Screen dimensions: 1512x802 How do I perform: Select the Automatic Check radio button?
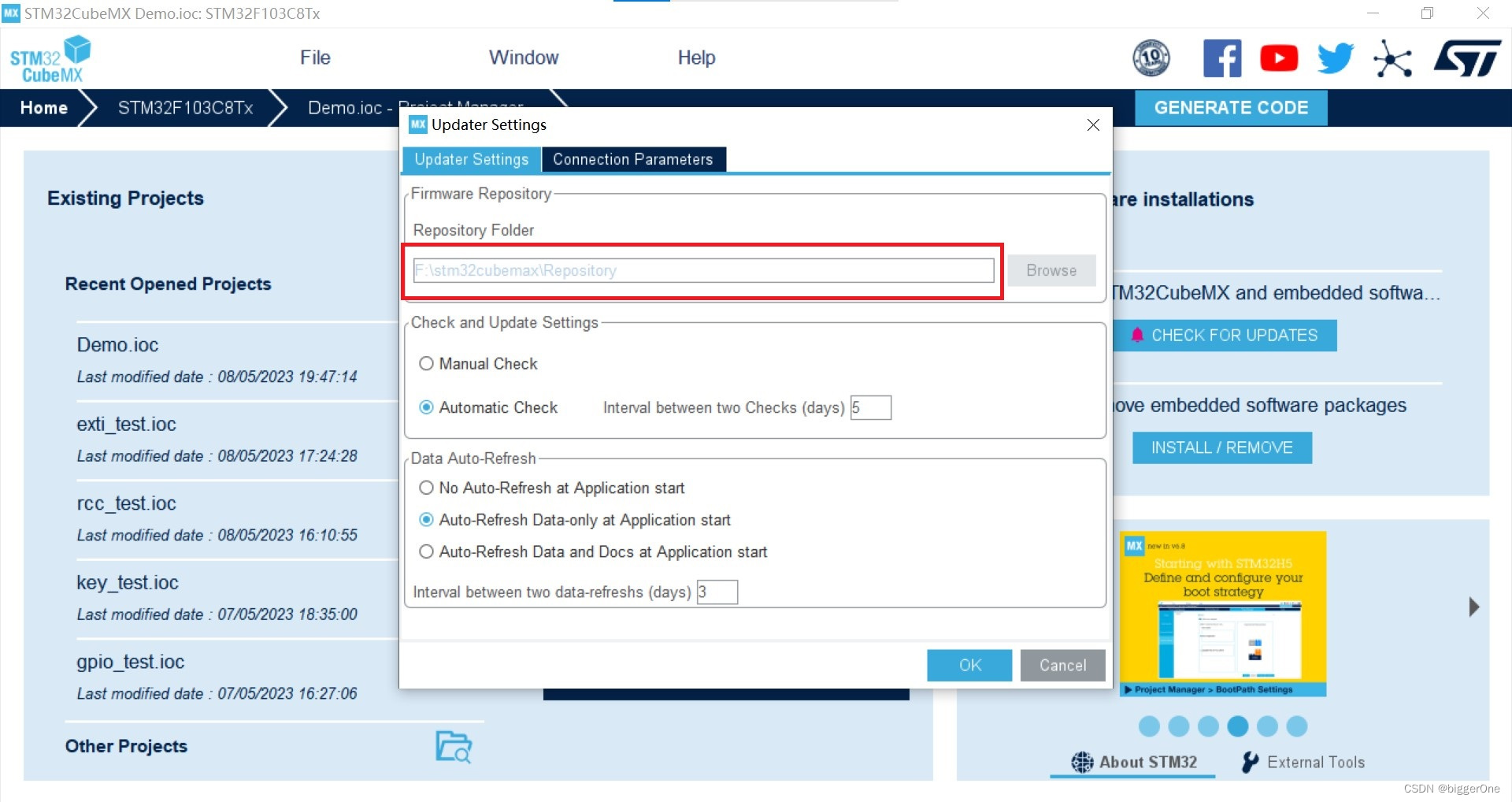pos(426,407)
